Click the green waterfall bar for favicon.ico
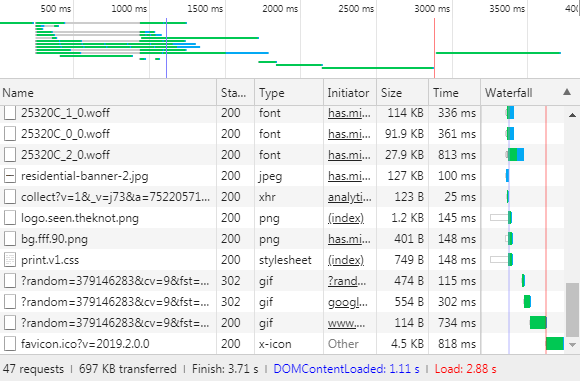Screen dimensions: 580x381 point(555,344)
